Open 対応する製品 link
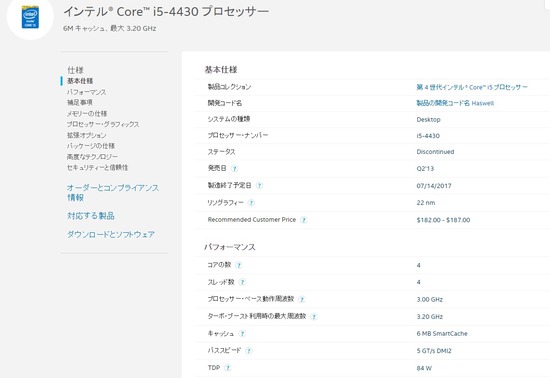Screen dimensions: 550x378 (90, 216)
